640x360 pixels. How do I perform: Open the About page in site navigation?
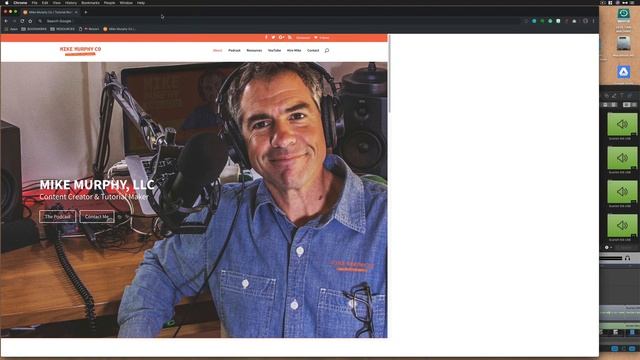218,50
